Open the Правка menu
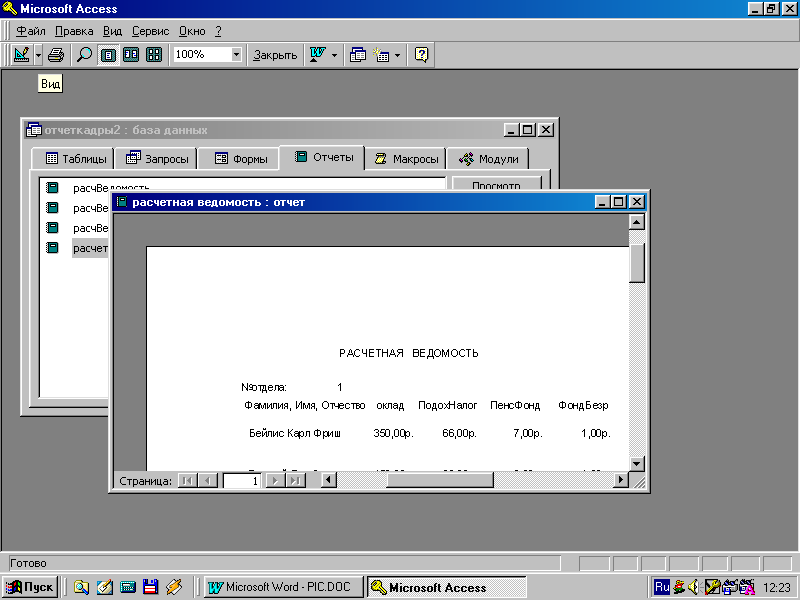Screen dimensions: 800x600 [74, 31]
